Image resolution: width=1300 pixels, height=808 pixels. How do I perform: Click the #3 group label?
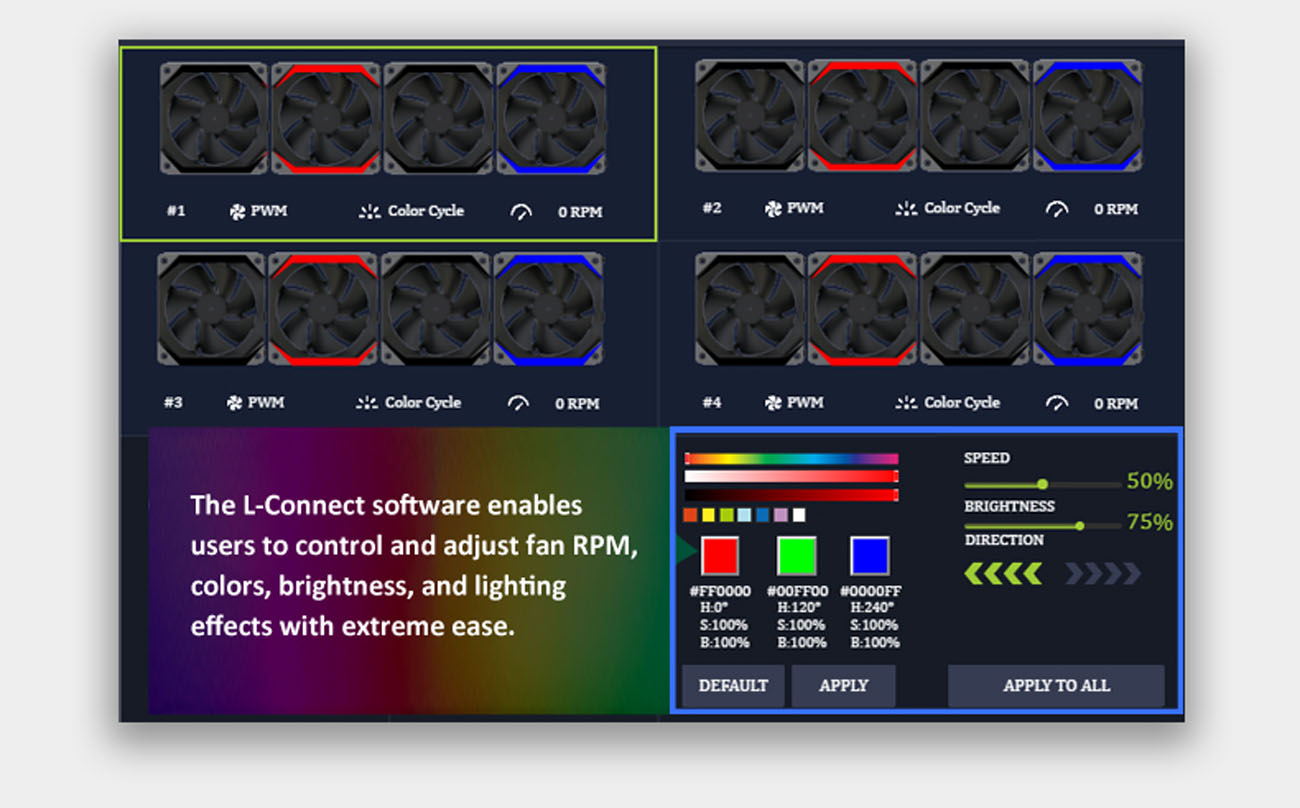[x=173, y=403]
